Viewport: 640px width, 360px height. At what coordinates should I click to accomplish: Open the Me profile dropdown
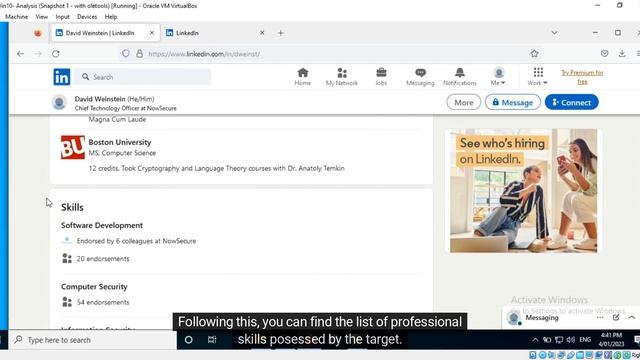click(x=498, y=77)
